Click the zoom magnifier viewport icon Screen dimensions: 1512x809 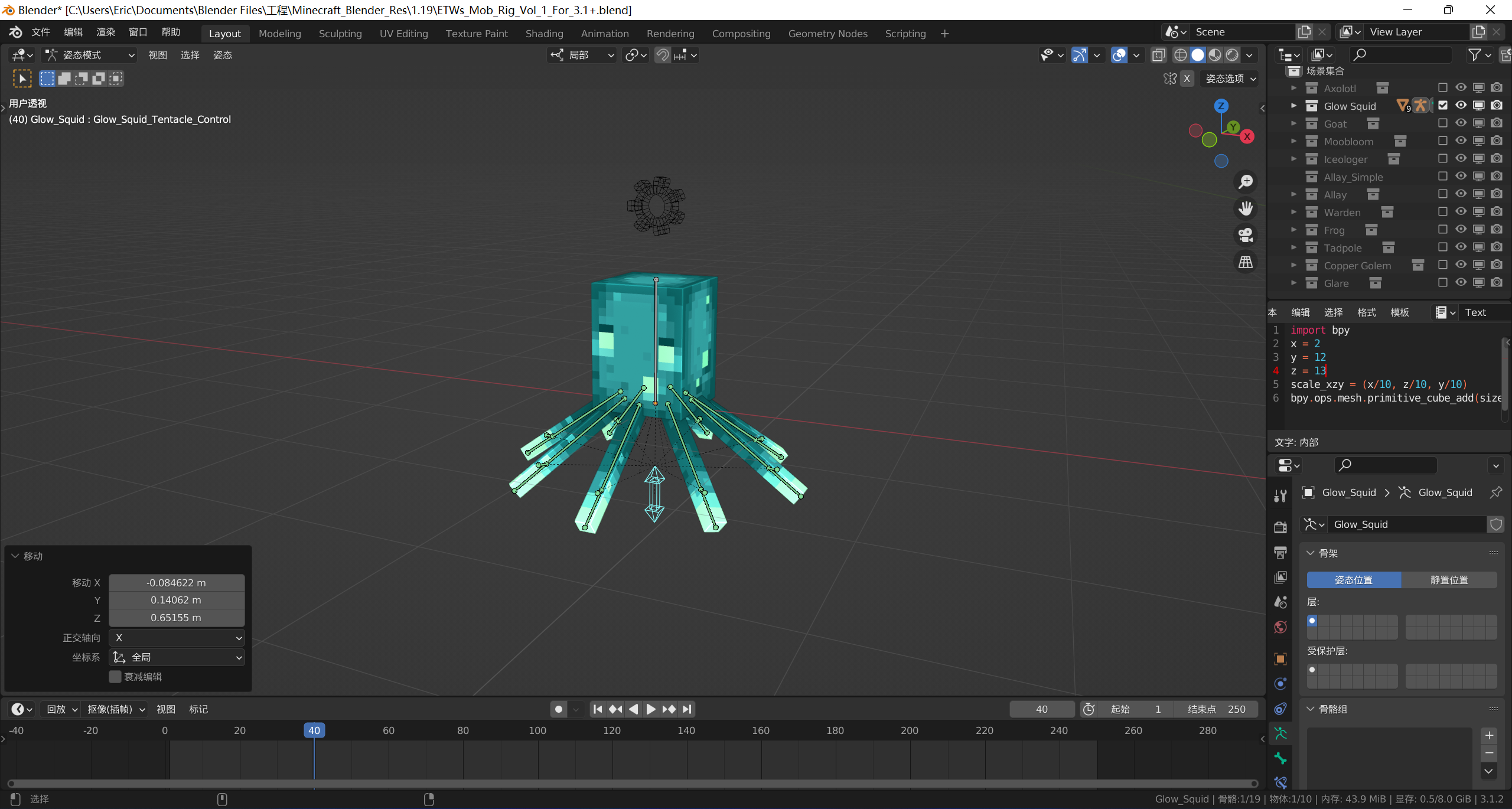pos(1246,182)
